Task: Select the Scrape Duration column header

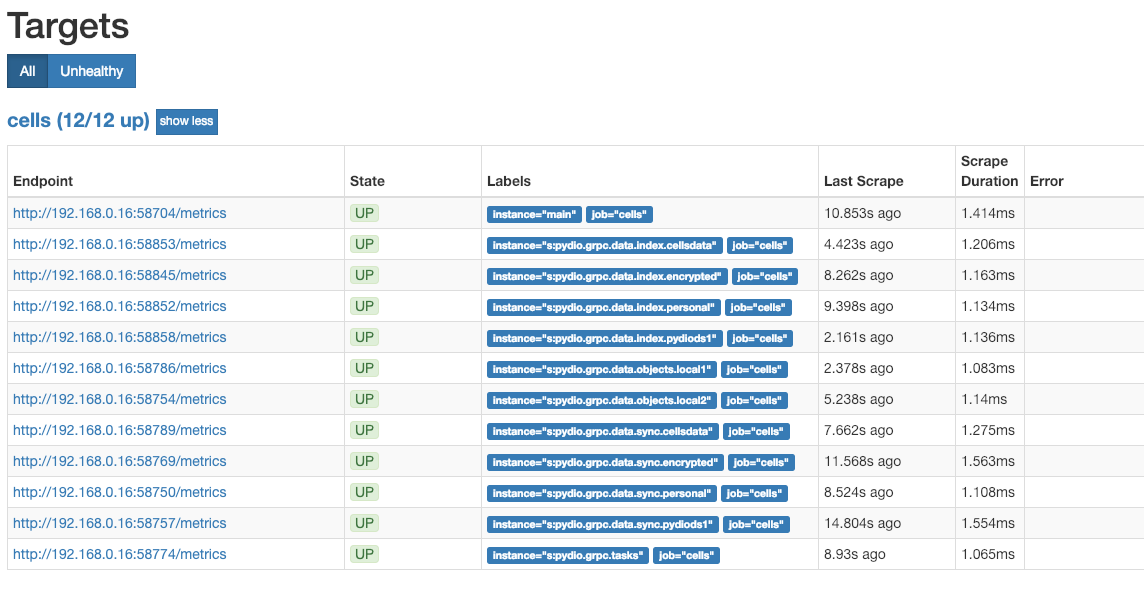Action: click(x=989, y=171)
